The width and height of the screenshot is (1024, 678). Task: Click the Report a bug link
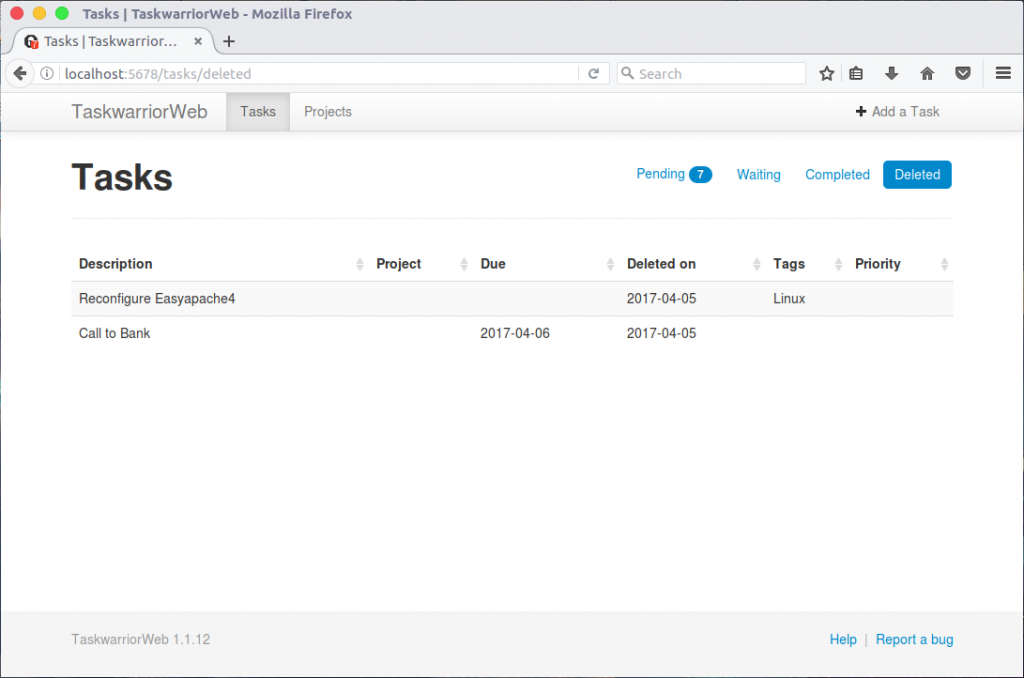click(914, 639)
